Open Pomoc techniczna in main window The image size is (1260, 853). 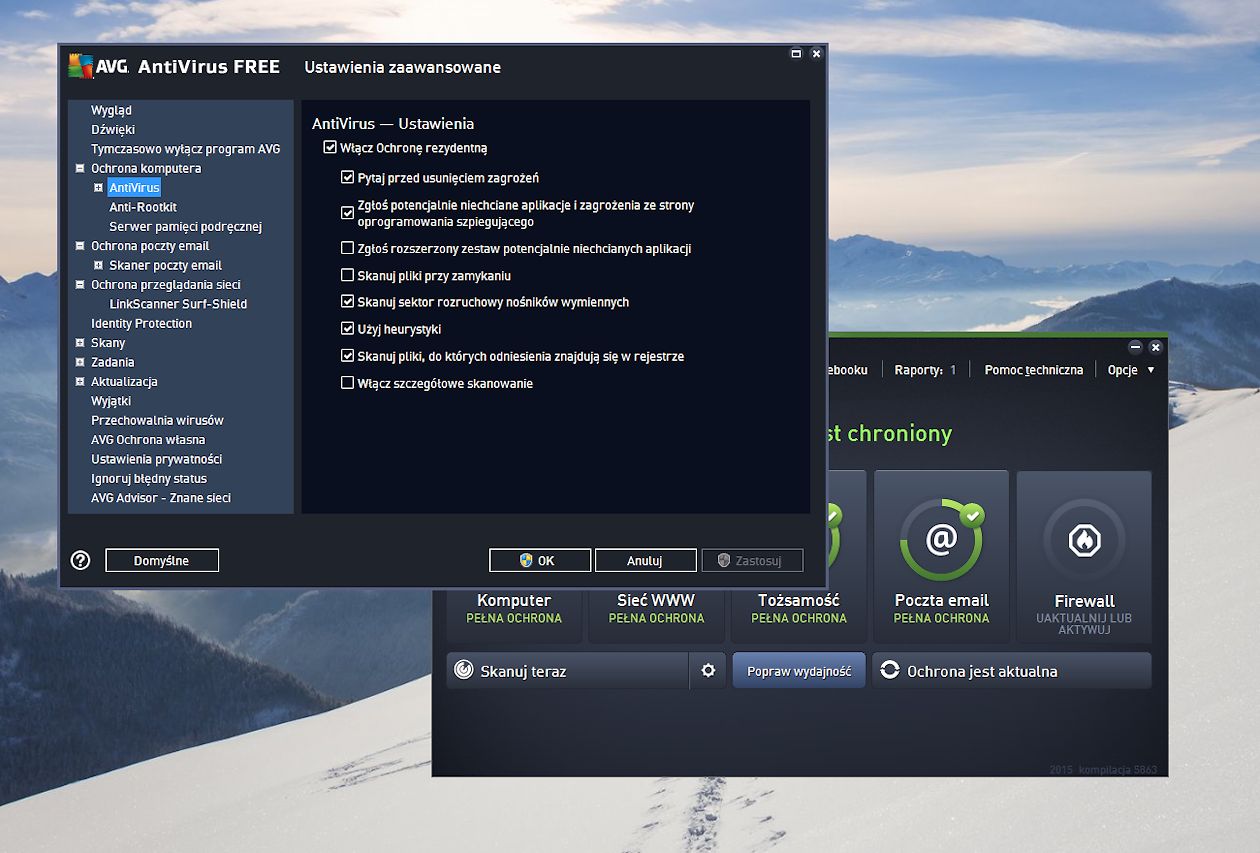point(1034,370)
